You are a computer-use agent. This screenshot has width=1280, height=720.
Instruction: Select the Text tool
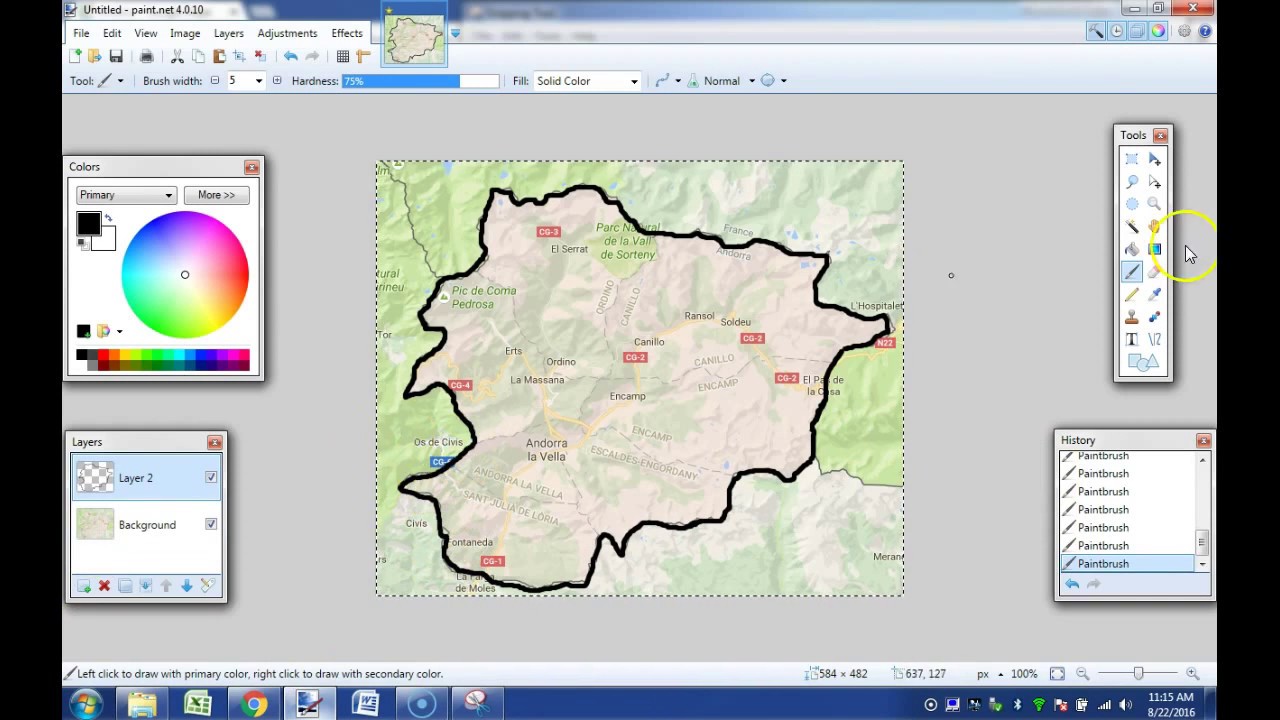1131,340
